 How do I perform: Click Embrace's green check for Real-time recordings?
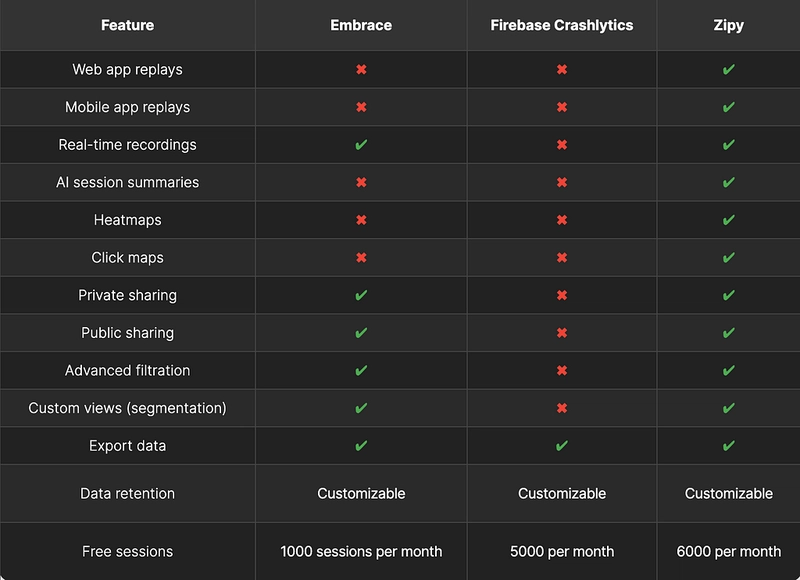click(361, 145)
